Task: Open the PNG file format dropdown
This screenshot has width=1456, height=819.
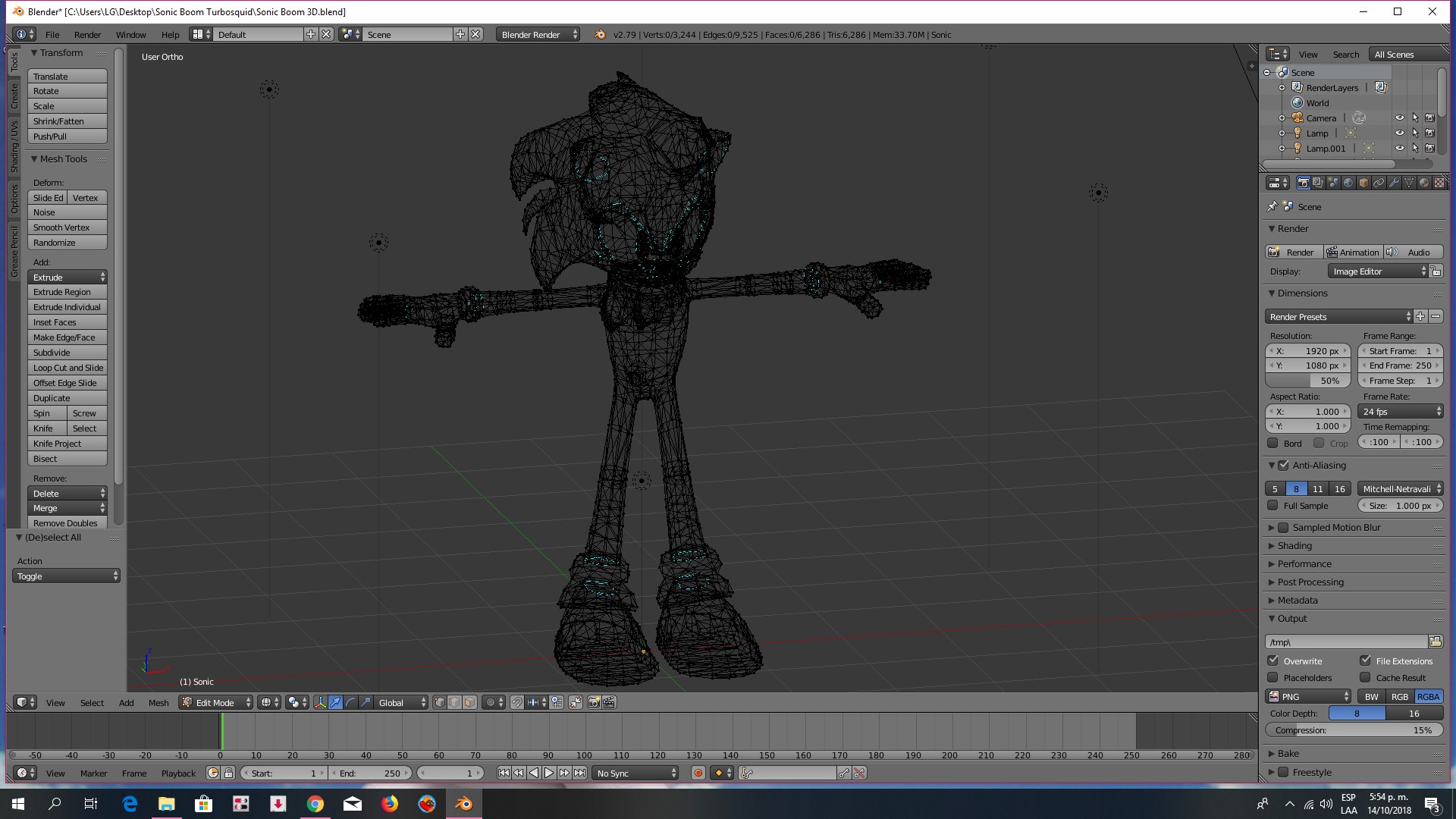Action: click(1308, 696)
